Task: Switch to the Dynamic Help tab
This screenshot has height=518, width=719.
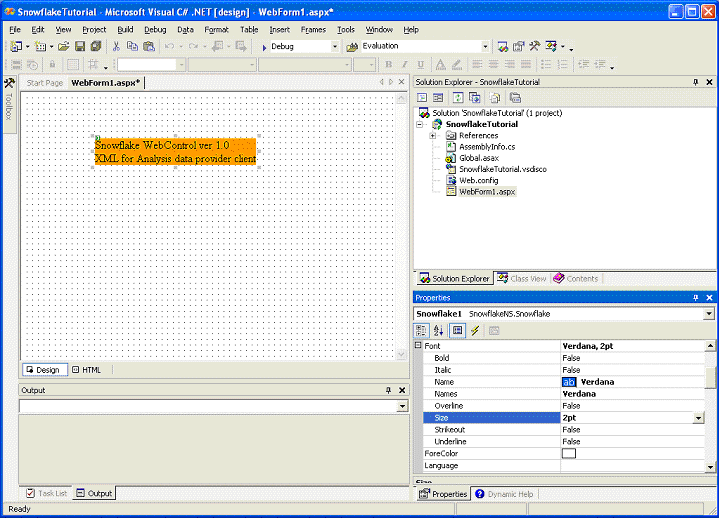Action: [x=504, y=494]
